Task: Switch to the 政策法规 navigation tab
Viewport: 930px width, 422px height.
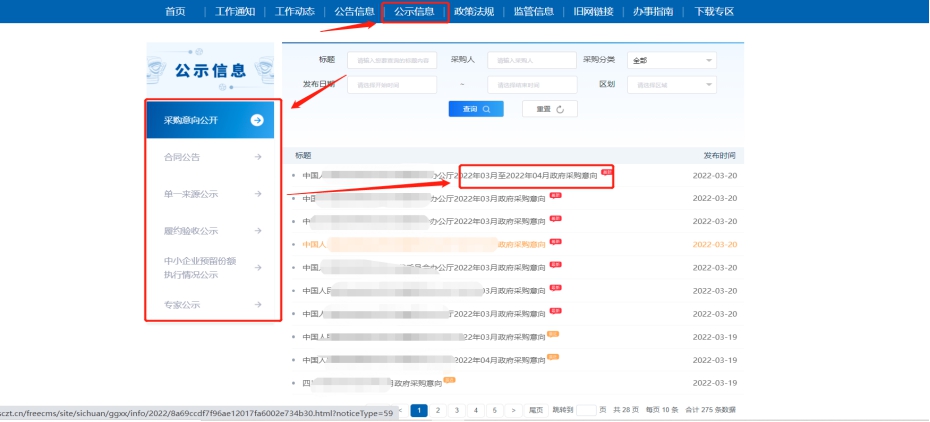Action: point(473,11)
